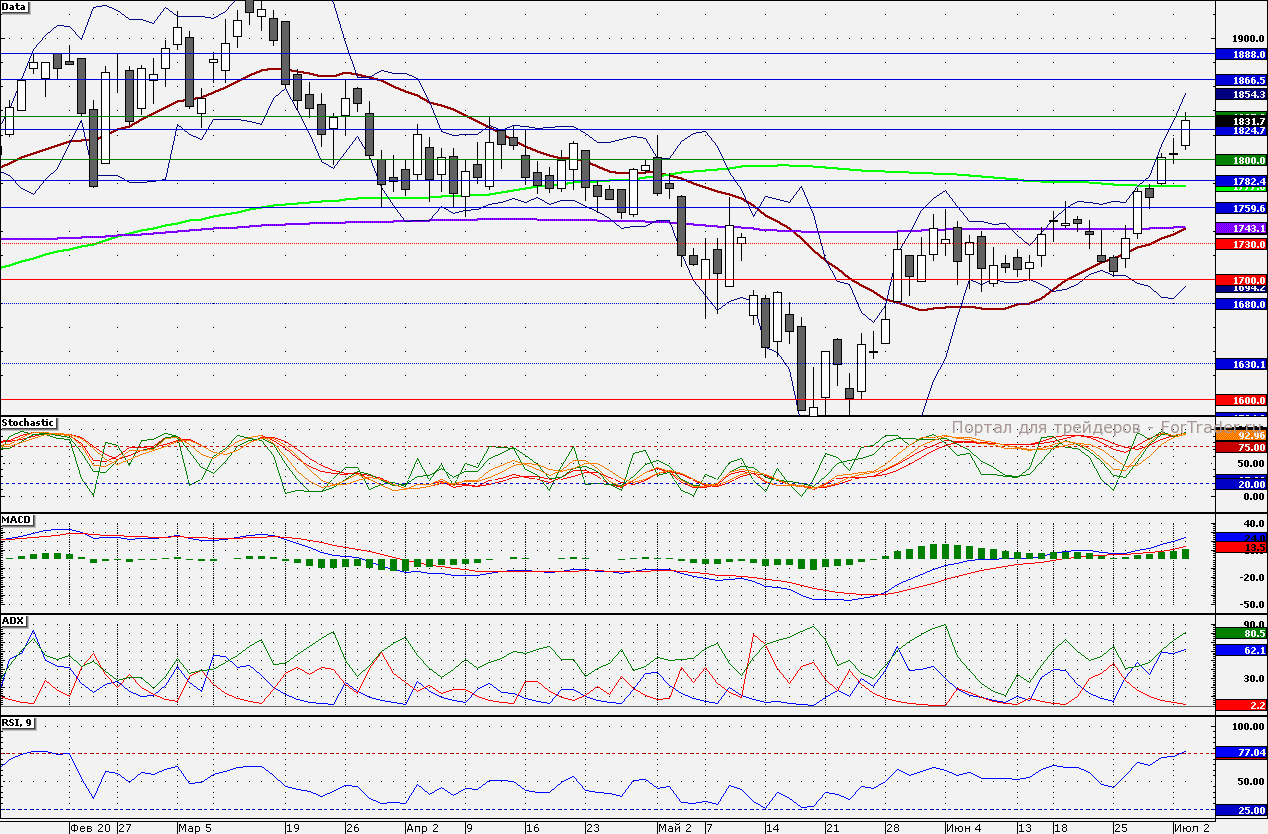The width and height of the screenshot is (1268, 834).
Task: Click the Фев 20 date label
Action: 90,828
